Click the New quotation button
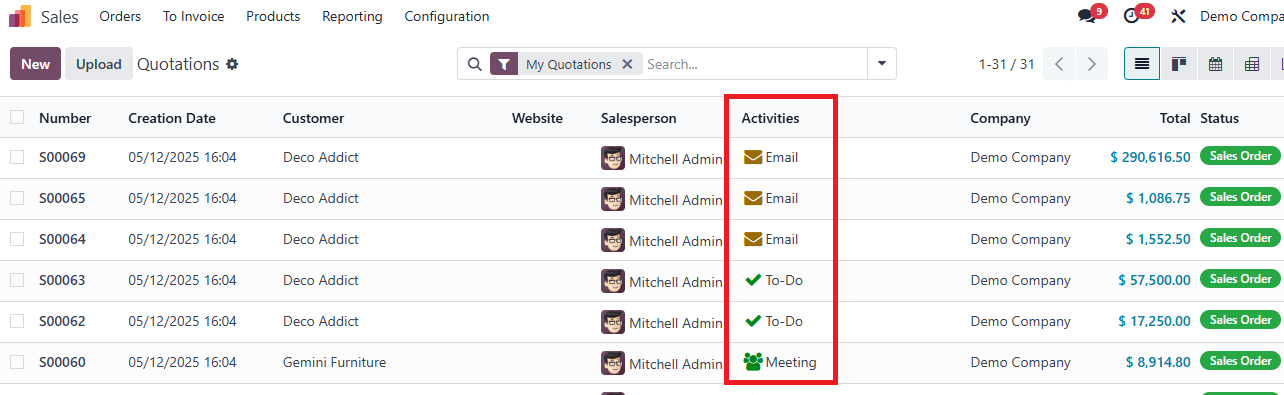 point(35,64)
